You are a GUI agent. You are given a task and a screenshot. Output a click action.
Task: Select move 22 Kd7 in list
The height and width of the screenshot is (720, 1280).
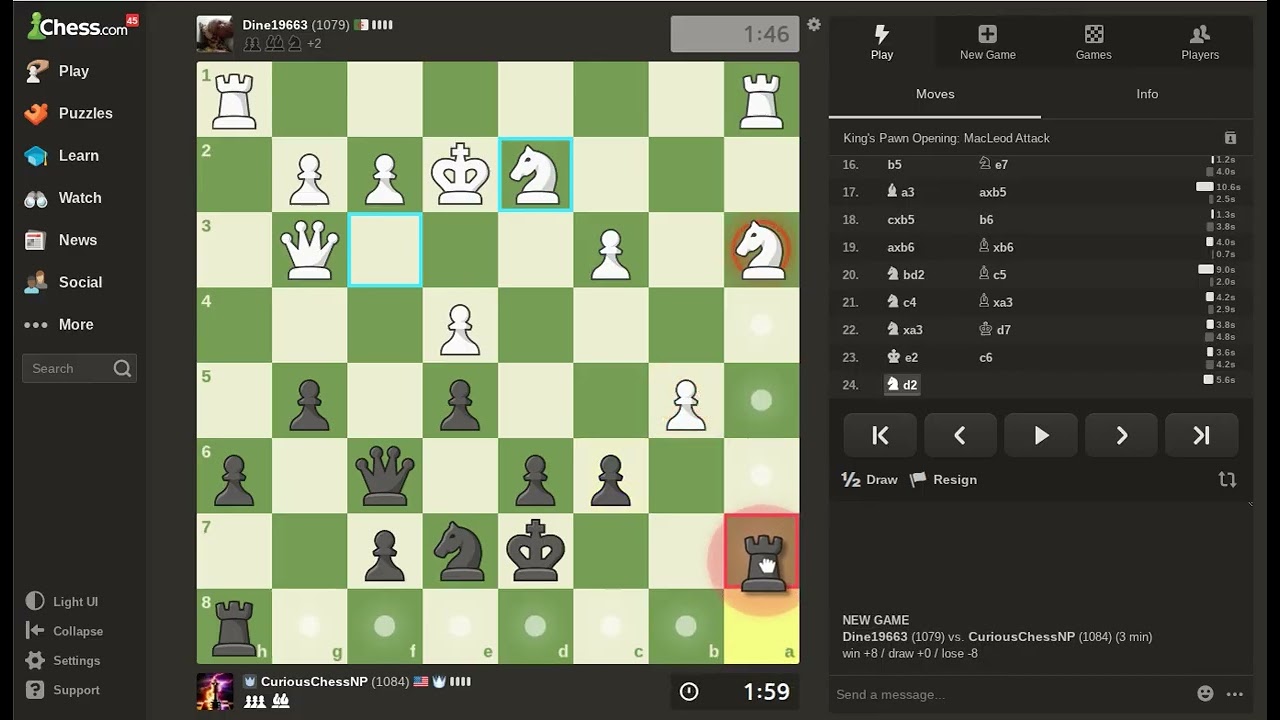pyautogui.click(x=995, y=329)
